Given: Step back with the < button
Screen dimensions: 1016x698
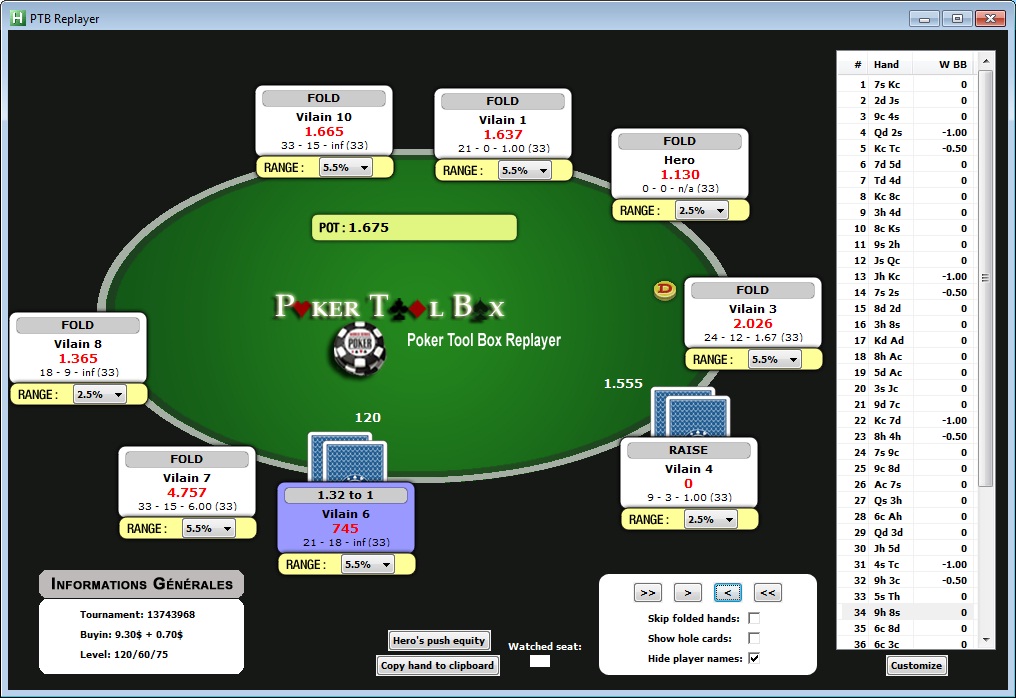Looking at the screenshot, I should coord(728,592).
